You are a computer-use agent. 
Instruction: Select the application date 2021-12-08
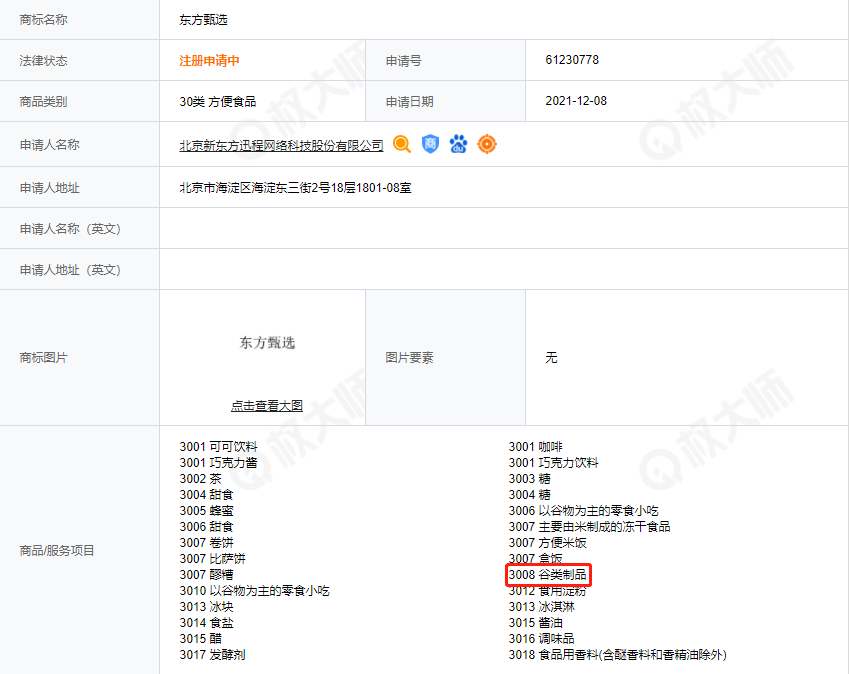(x=576, y=101)
